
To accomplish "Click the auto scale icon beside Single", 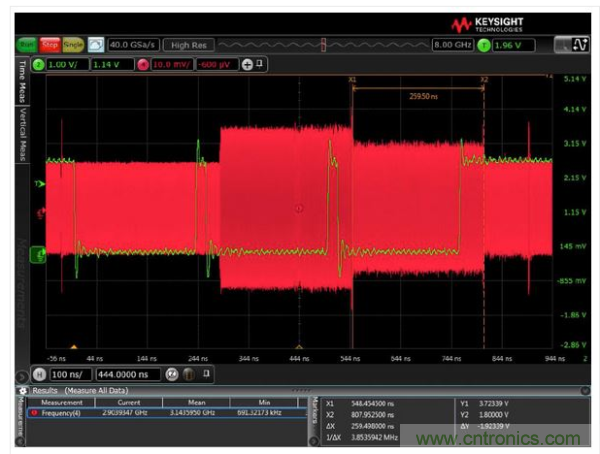I will tap(96, 45).
